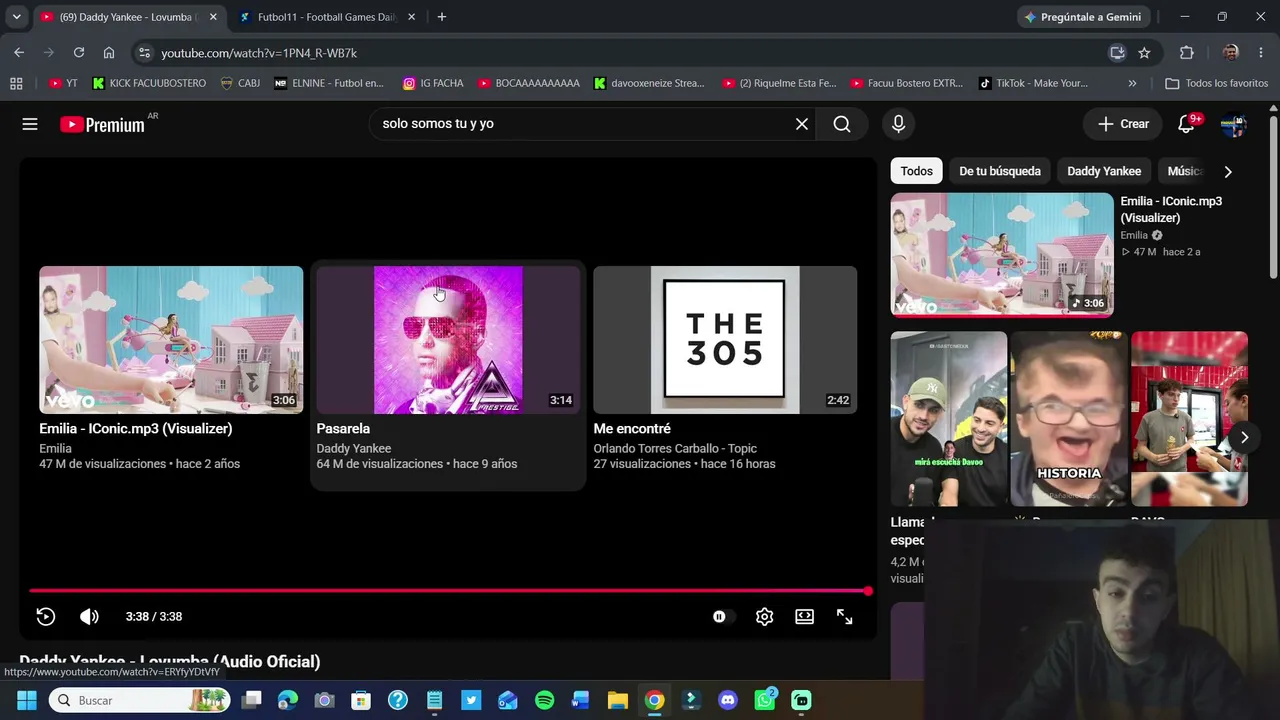Open 'Orlando Torres Carballo - Topic' channel

point(675,449)
